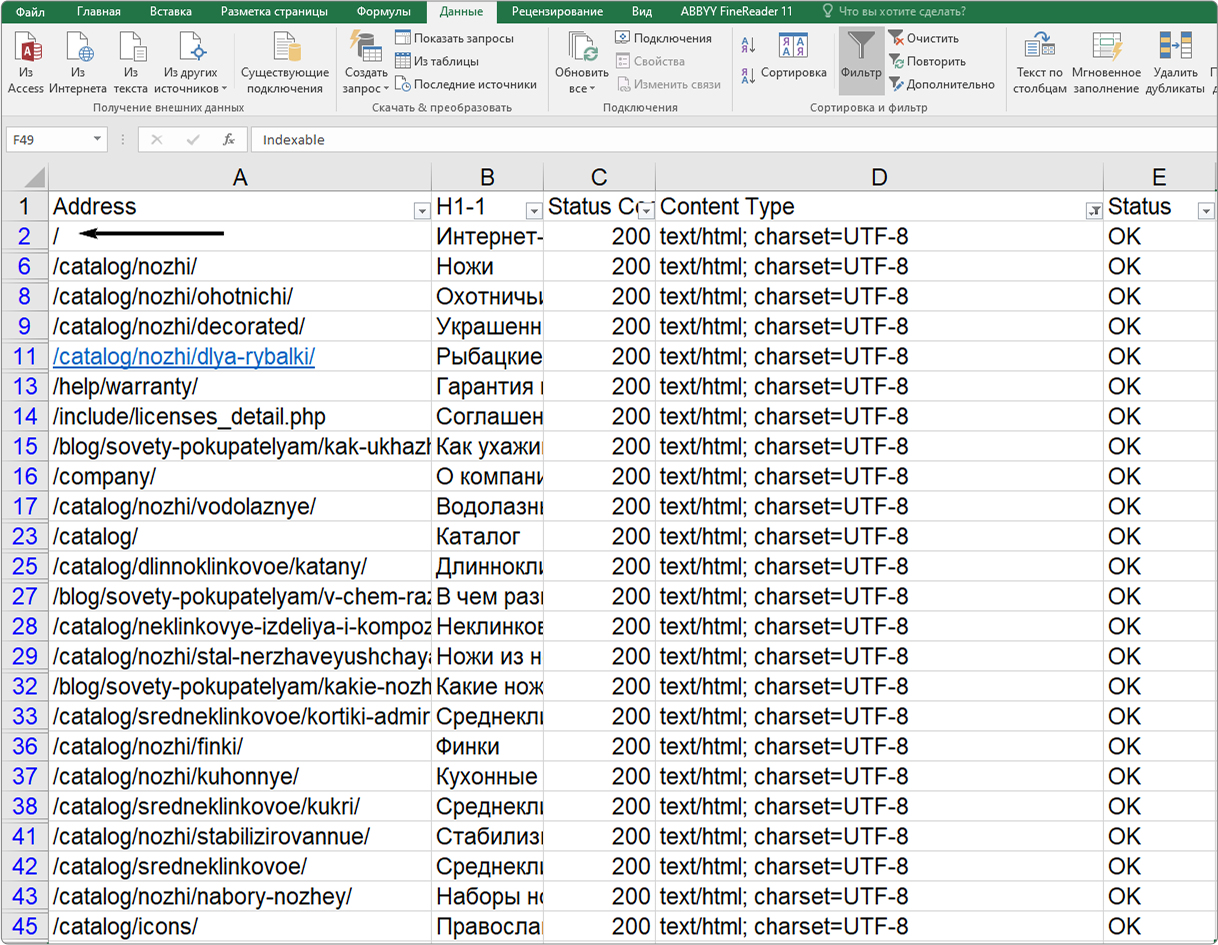Click Удалить дубликаты

coord(1175,63)
